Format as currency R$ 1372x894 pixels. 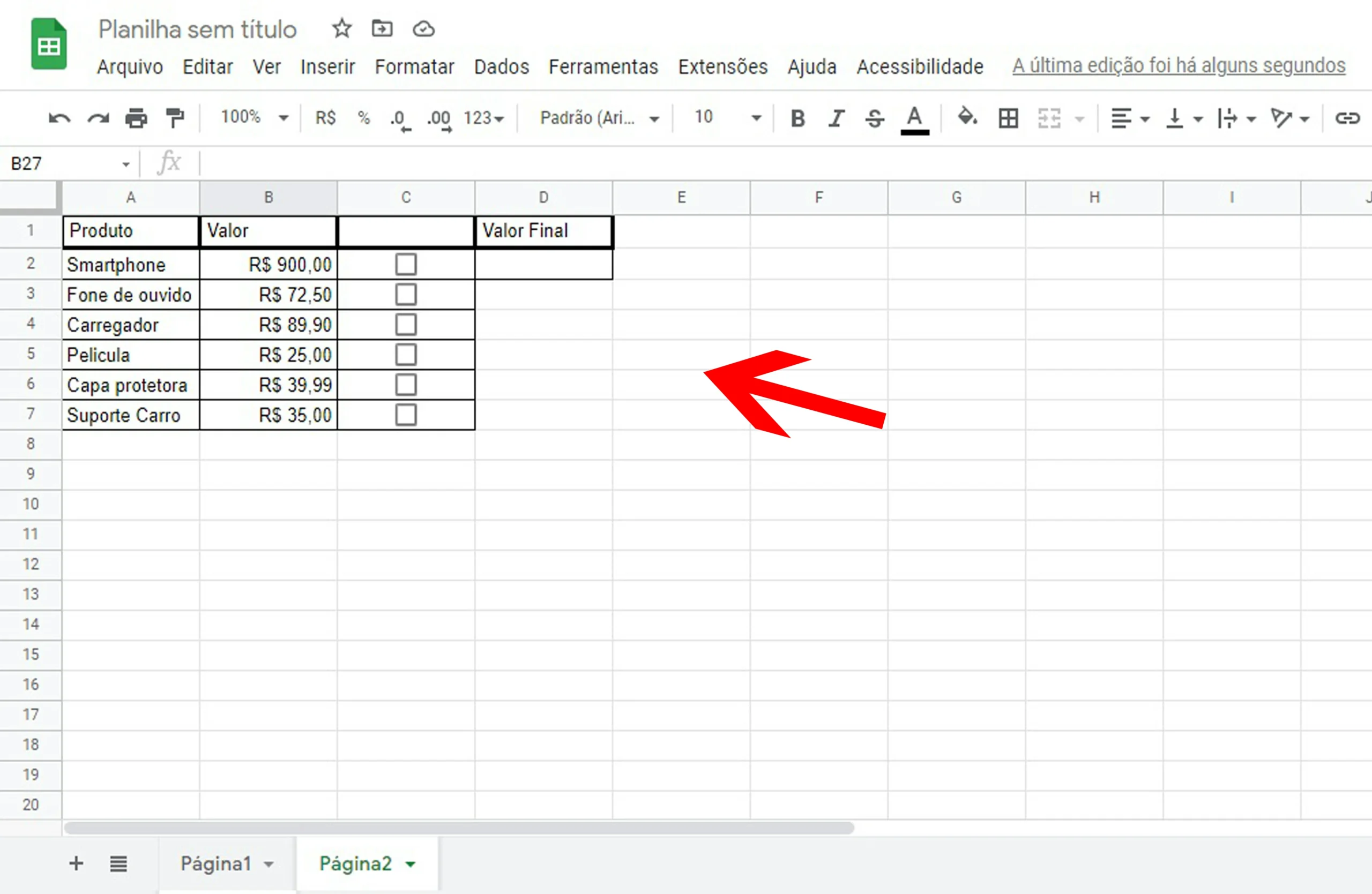(326, 118)
